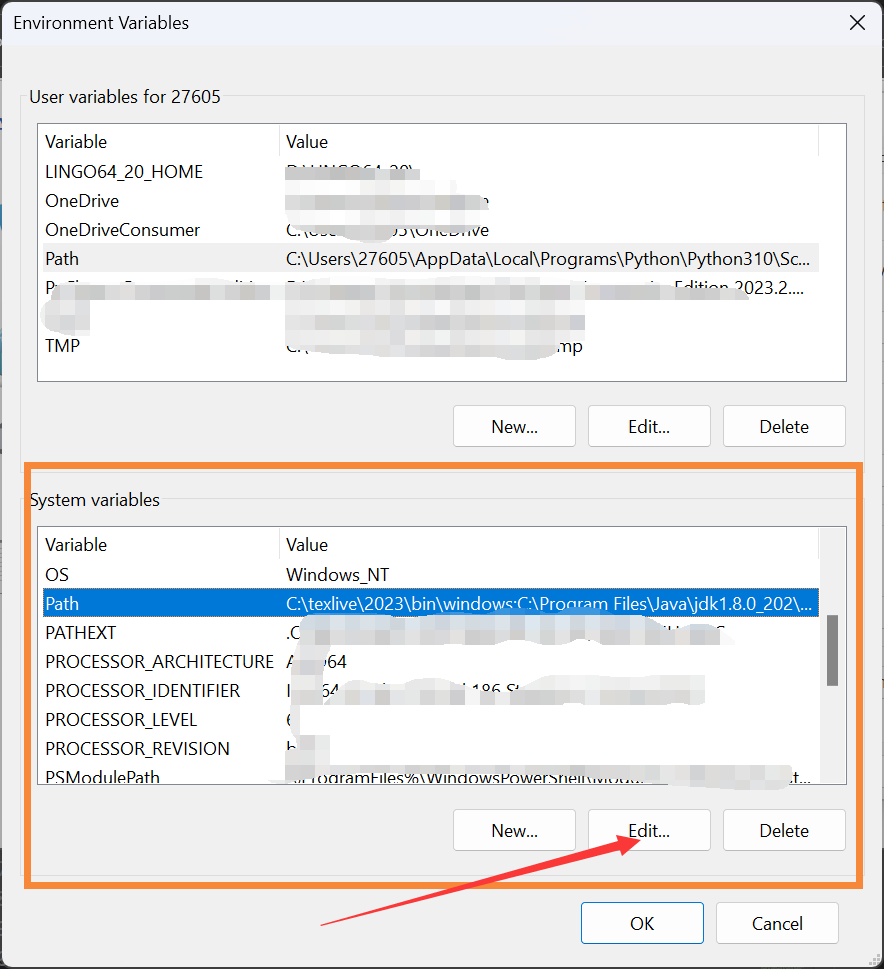Select TMP user variable row
This screenshot has height=969, width=884.
pos(431,345)
